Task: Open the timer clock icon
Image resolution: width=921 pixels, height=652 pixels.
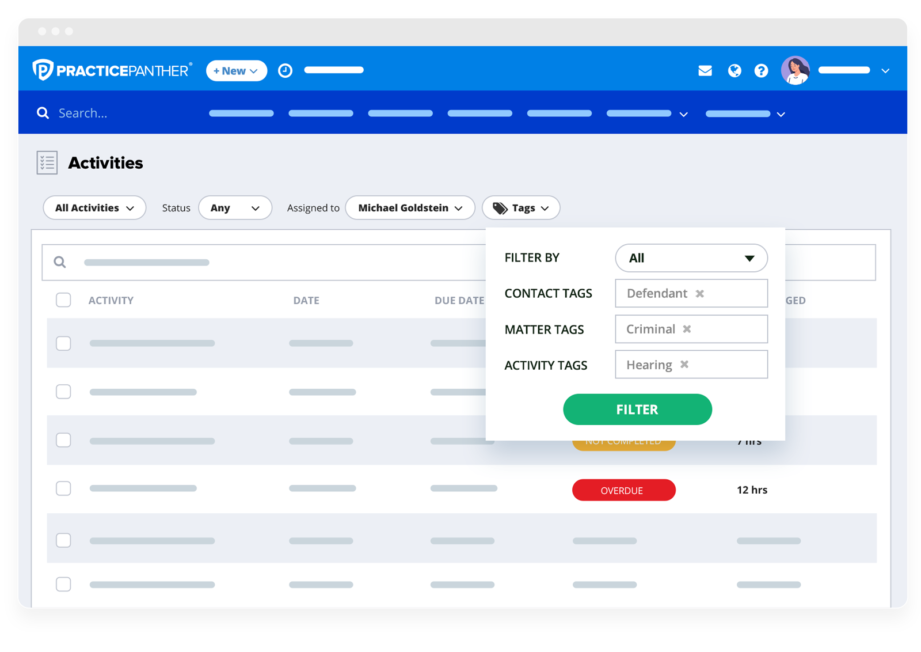Action: point(285,71)
